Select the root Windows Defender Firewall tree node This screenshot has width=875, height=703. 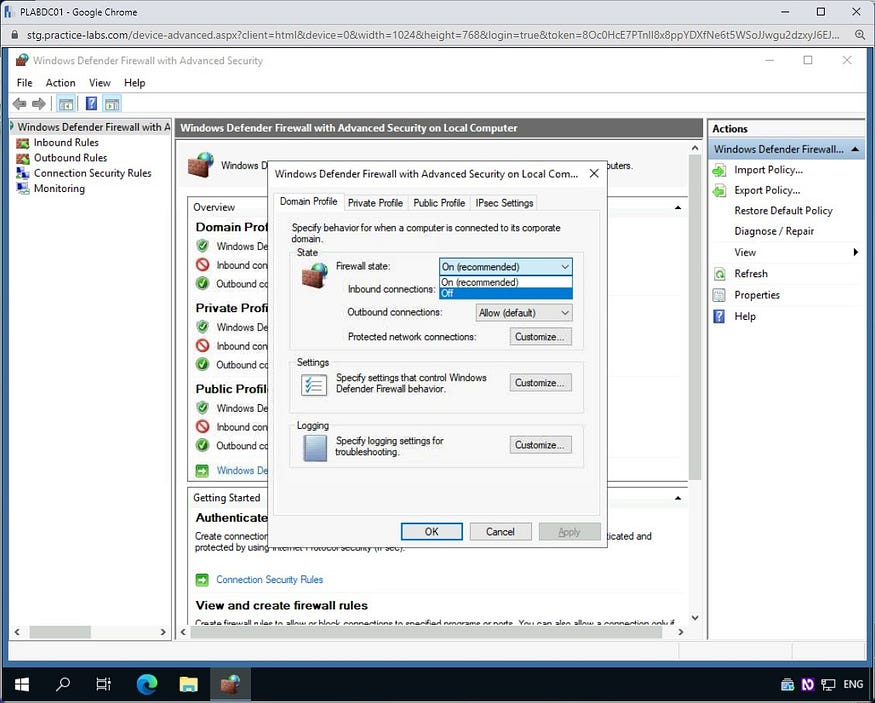click(93, 127)
